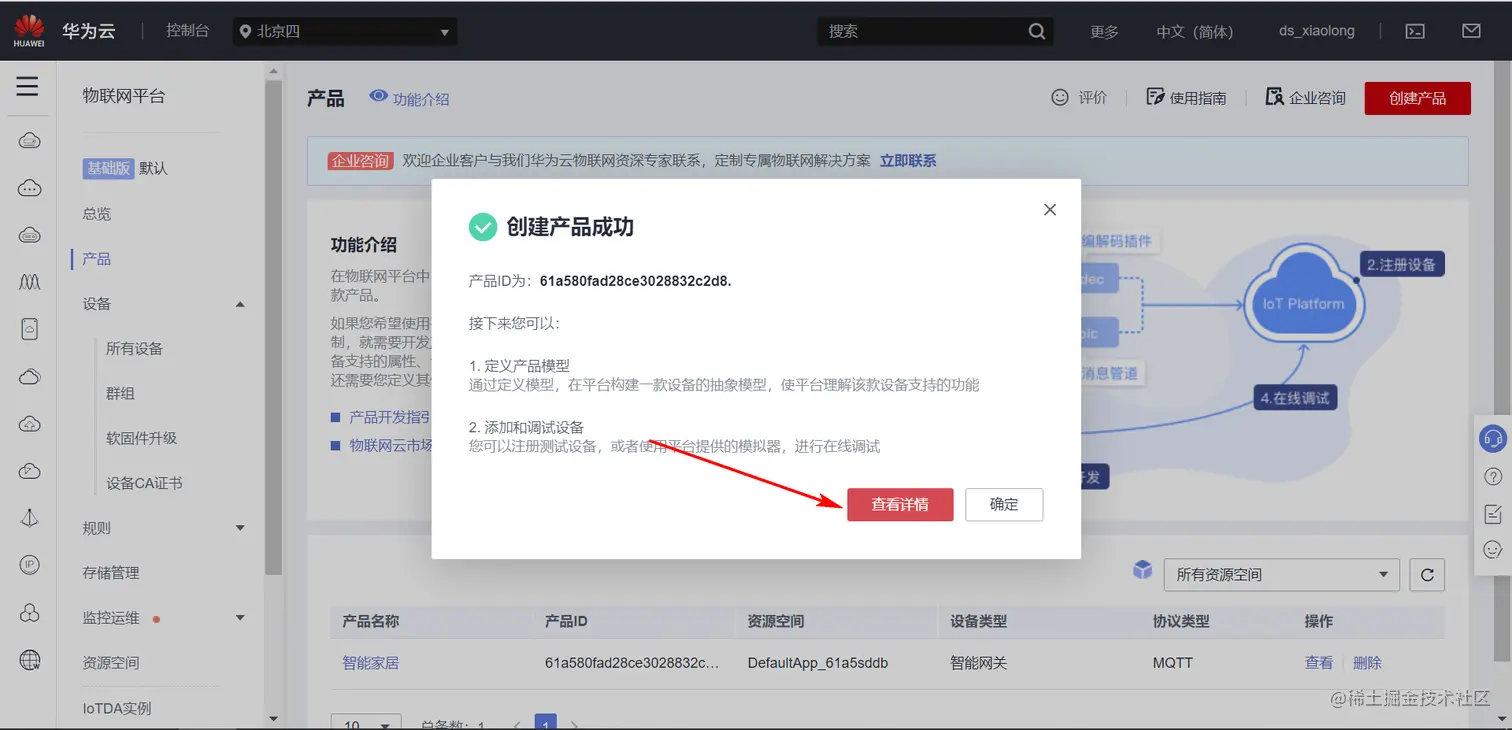
Task: Click 更多 in the top bar
Action: pos(1104,32)
